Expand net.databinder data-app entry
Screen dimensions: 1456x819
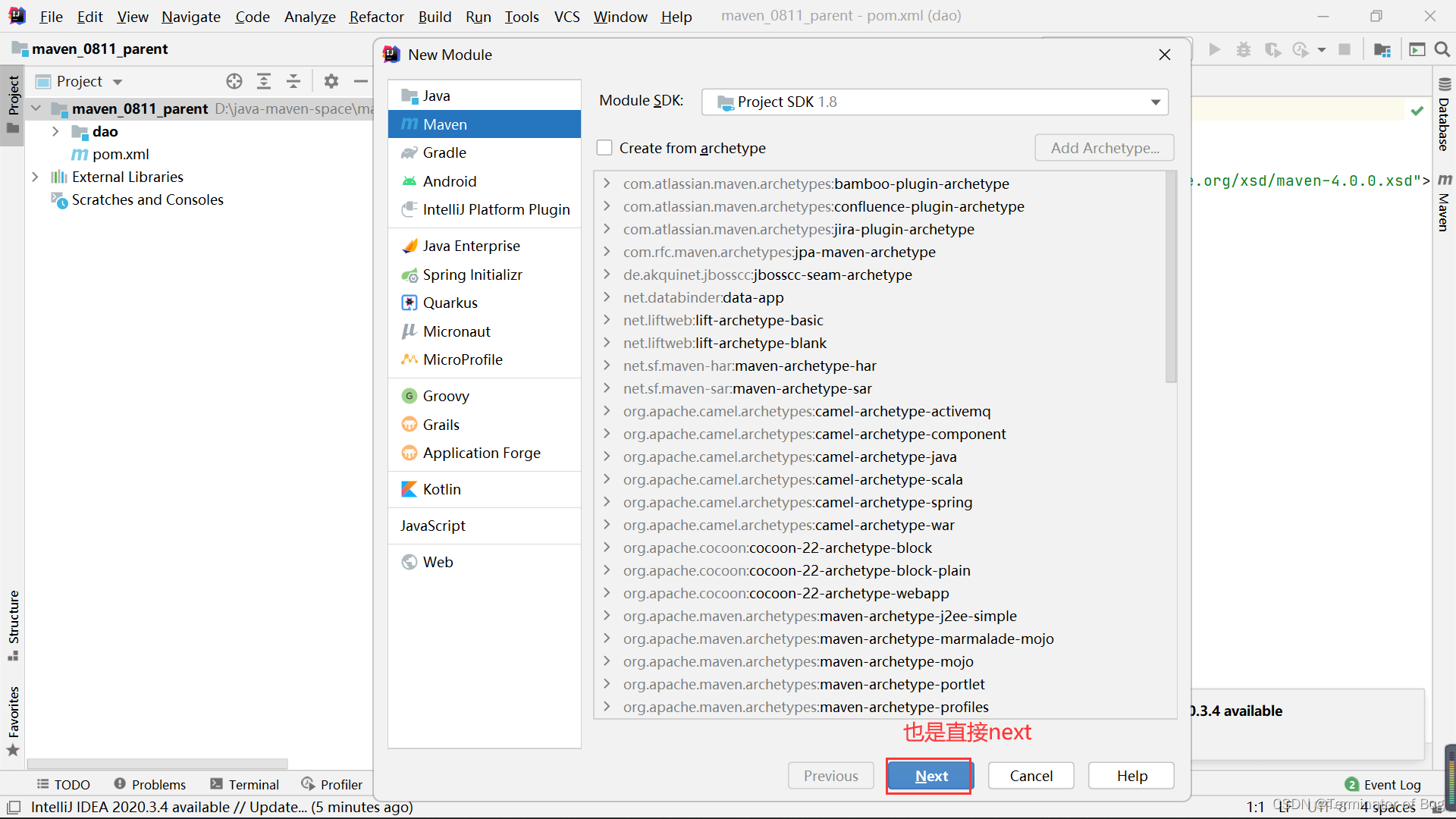point(607,297)
